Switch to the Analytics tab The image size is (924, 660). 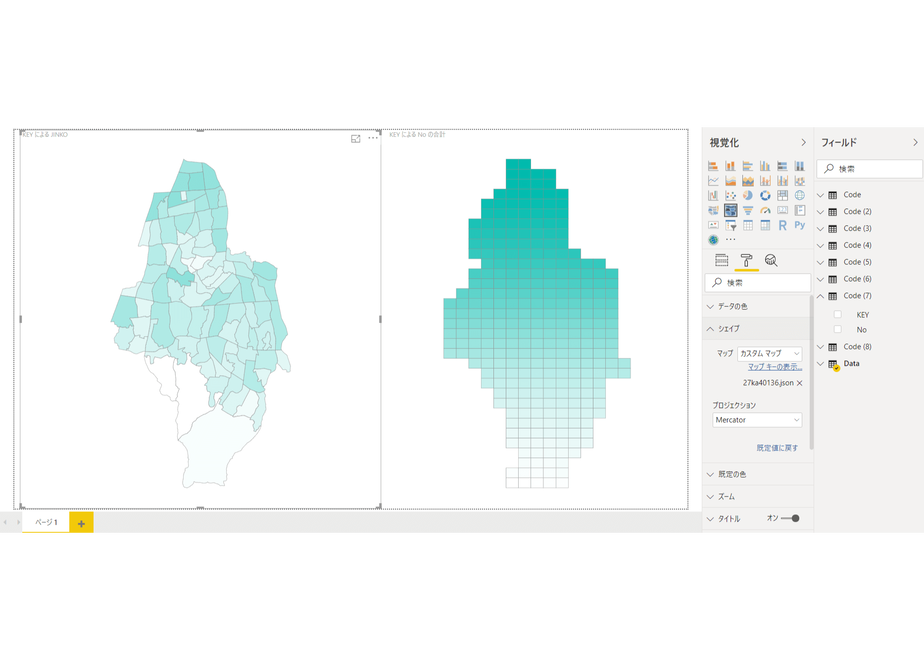pyautogui.click(x=771, y=260)
